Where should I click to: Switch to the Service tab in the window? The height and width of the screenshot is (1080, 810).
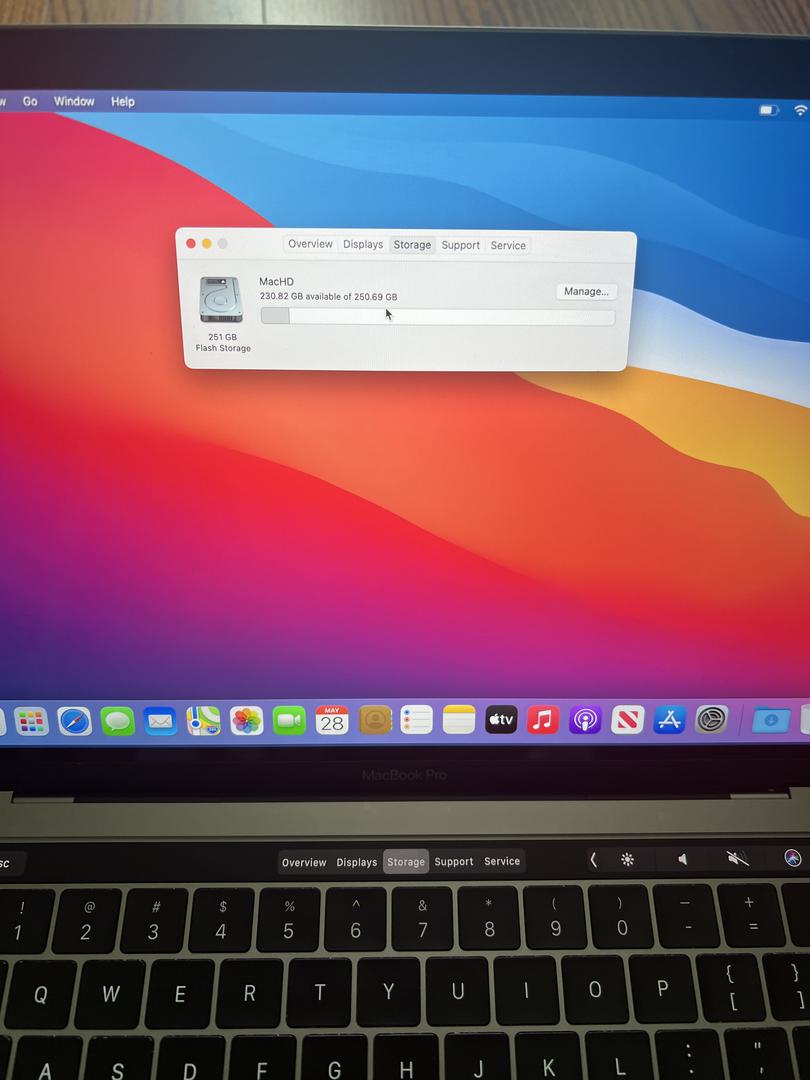(508, 245)
